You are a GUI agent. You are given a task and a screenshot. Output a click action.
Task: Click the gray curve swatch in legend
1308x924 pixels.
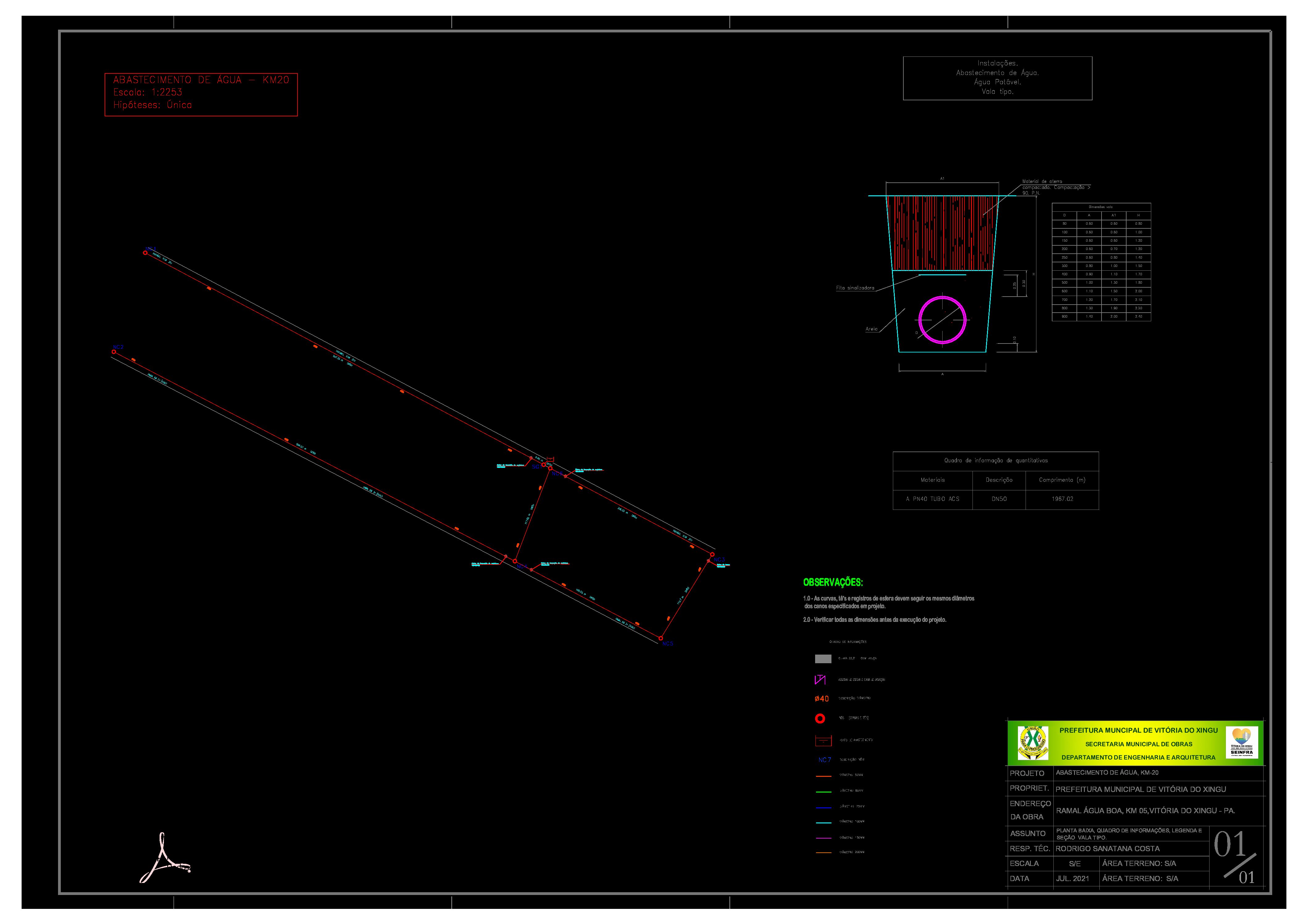tap(823, 659)
